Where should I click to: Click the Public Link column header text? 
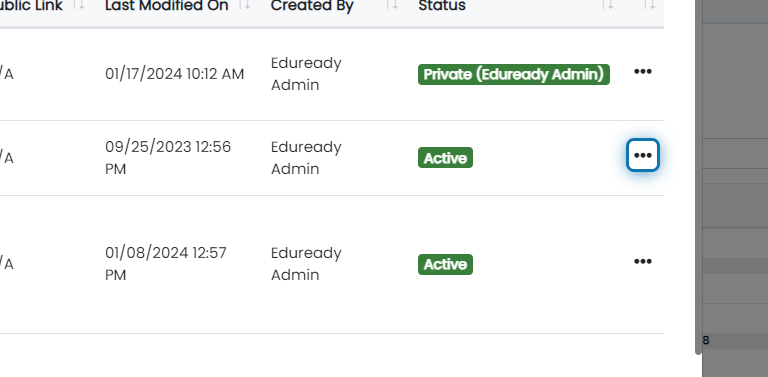[x=31, y=6]
